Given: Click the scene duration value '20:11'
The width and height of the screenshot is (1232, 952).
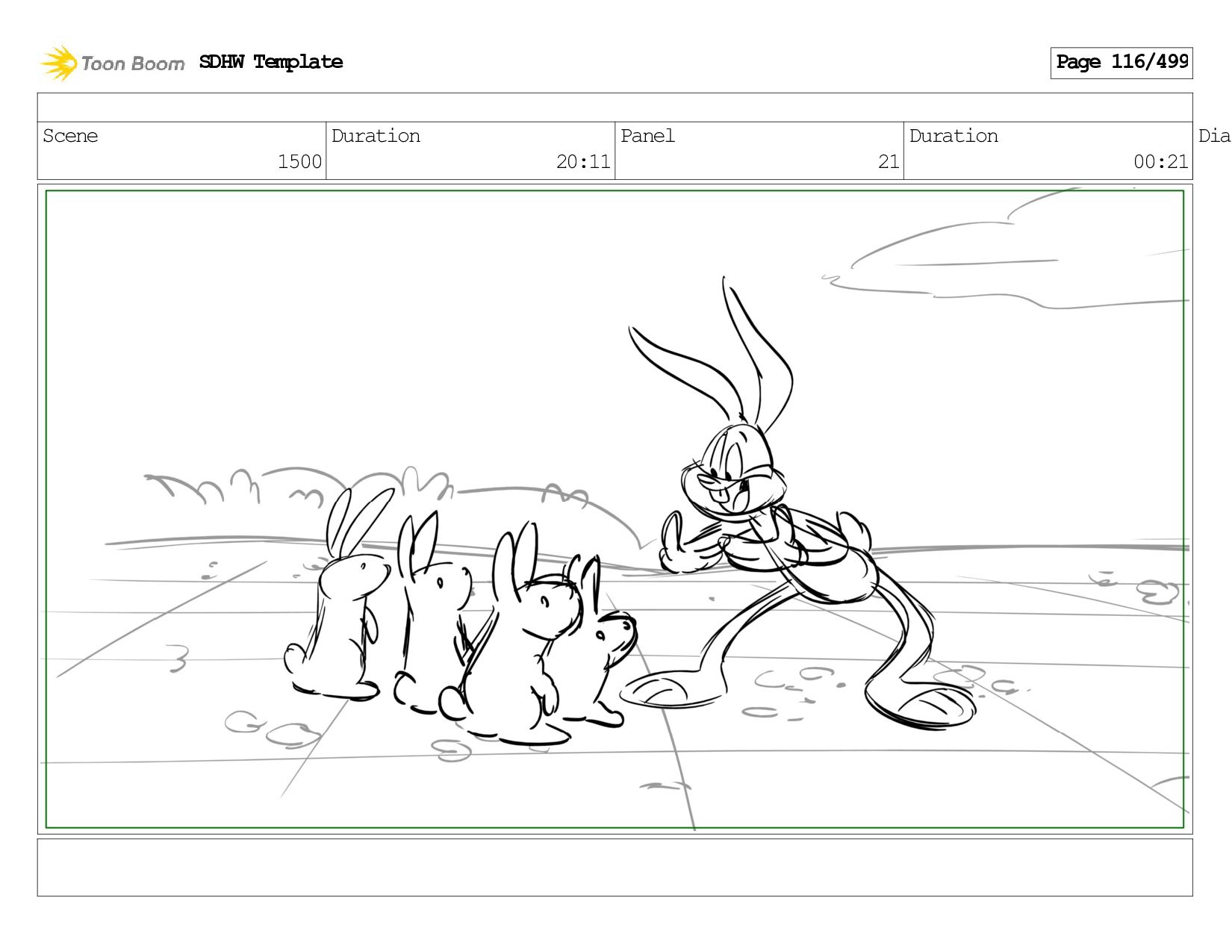Looking at the screenshot, I should click(583, 162).
